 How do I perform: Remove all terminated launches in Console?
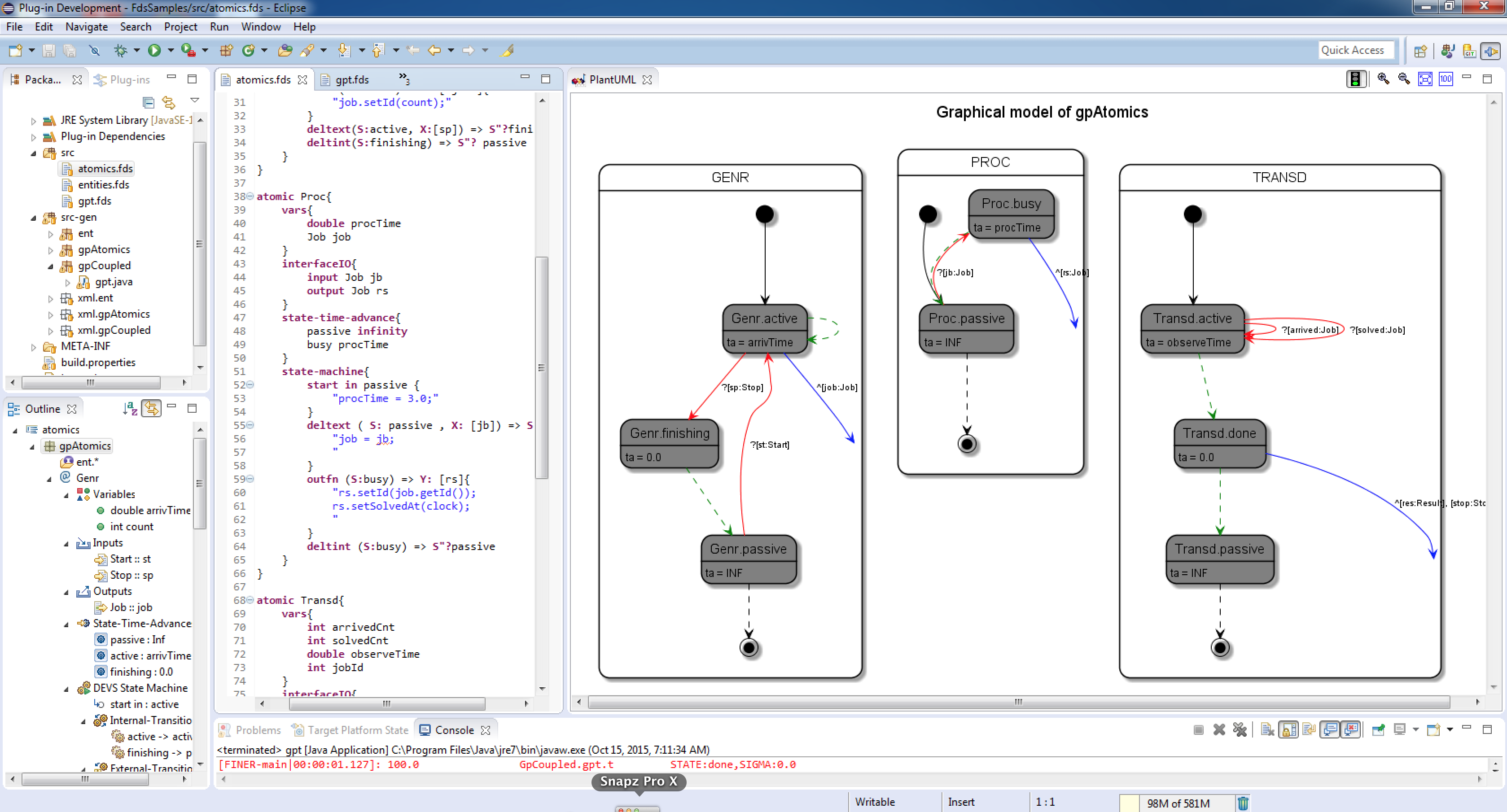tap(1240, 729)
